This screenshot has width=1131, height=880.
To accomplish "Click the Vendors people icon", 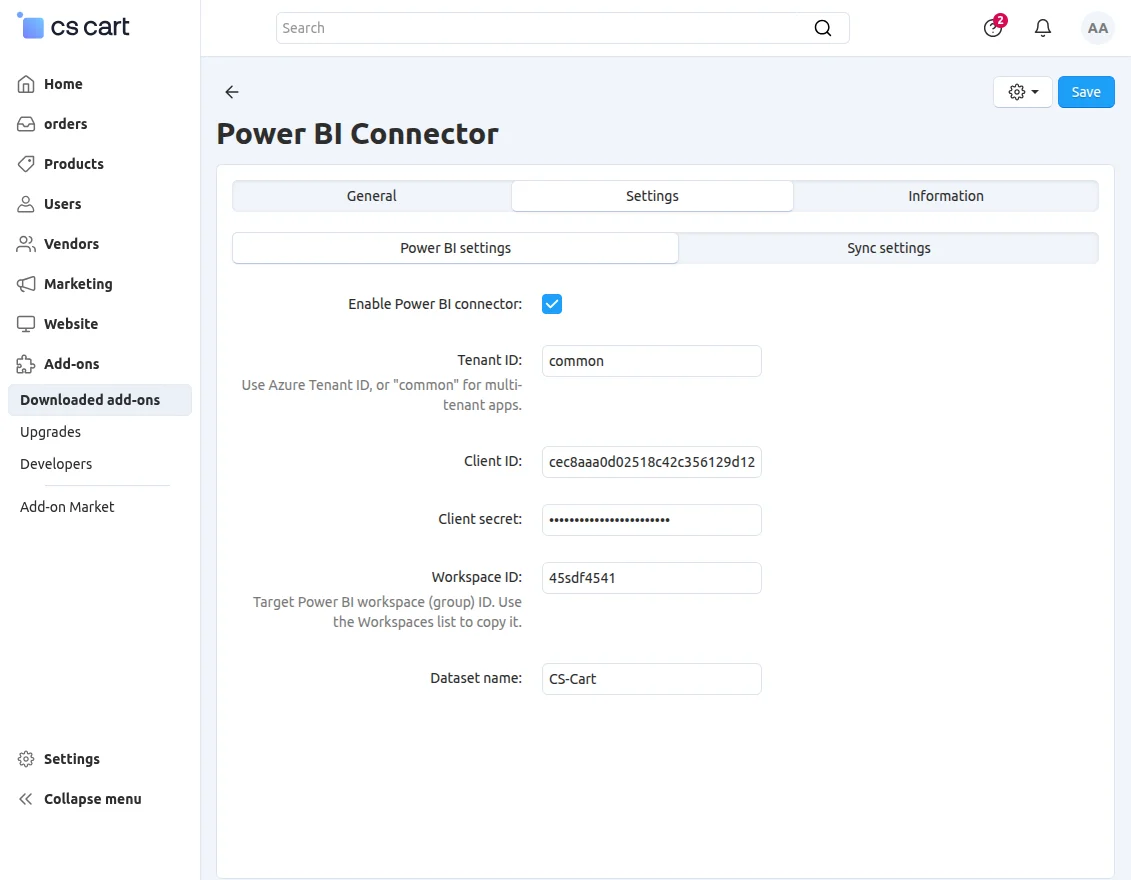I will coord(26,244).
